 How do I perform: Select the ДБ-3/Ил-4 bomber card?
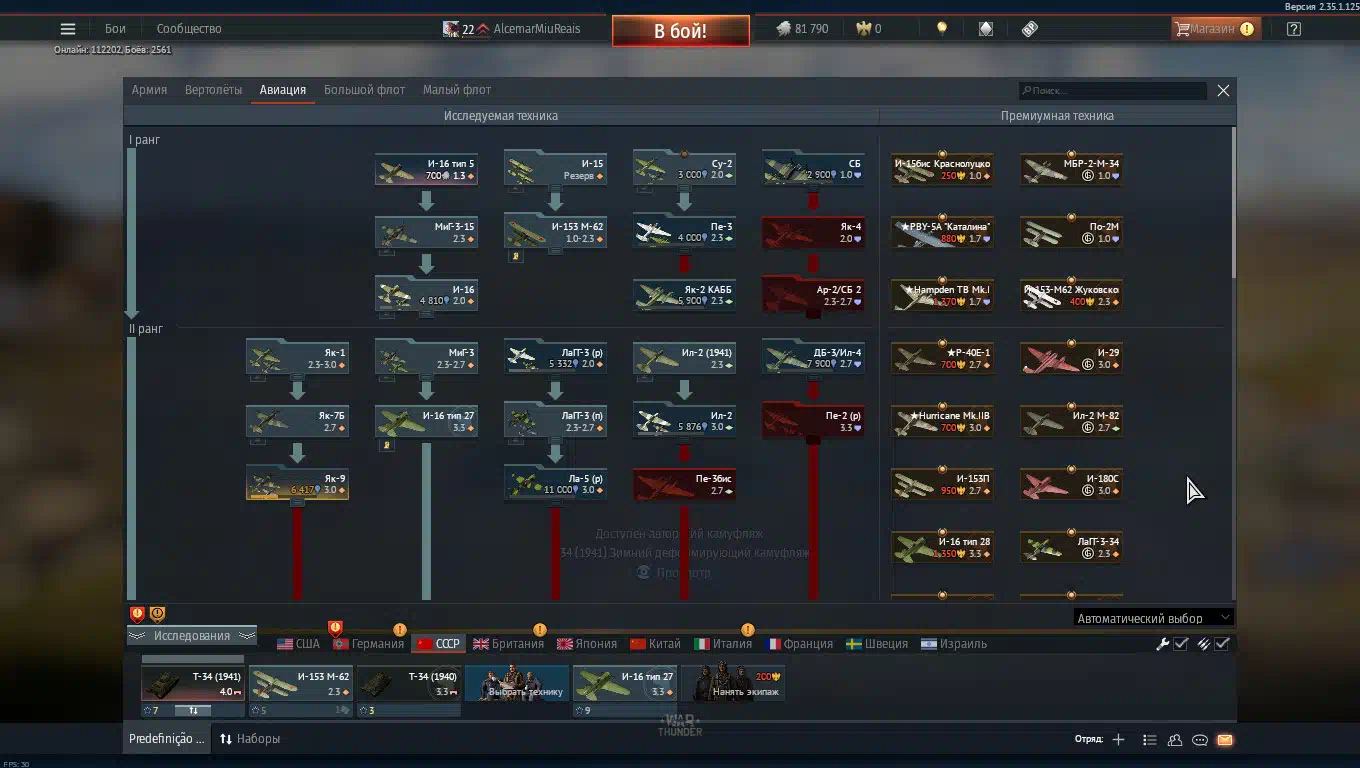click(814, 358)
